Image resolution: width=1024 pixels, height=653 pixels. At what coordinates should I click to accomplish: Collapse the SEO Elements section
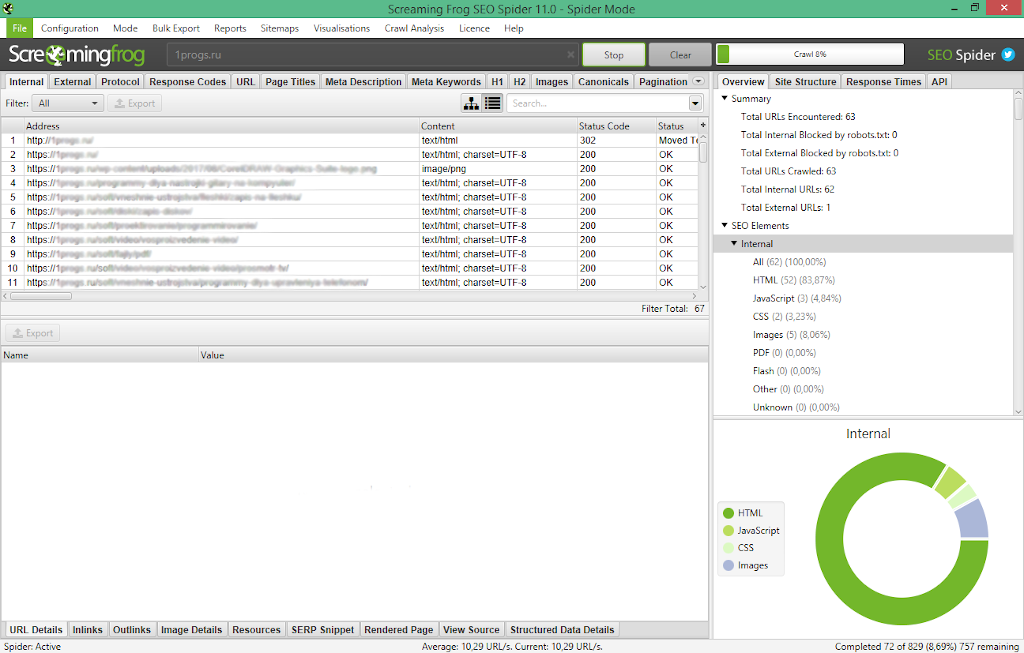tap(724, 225)
